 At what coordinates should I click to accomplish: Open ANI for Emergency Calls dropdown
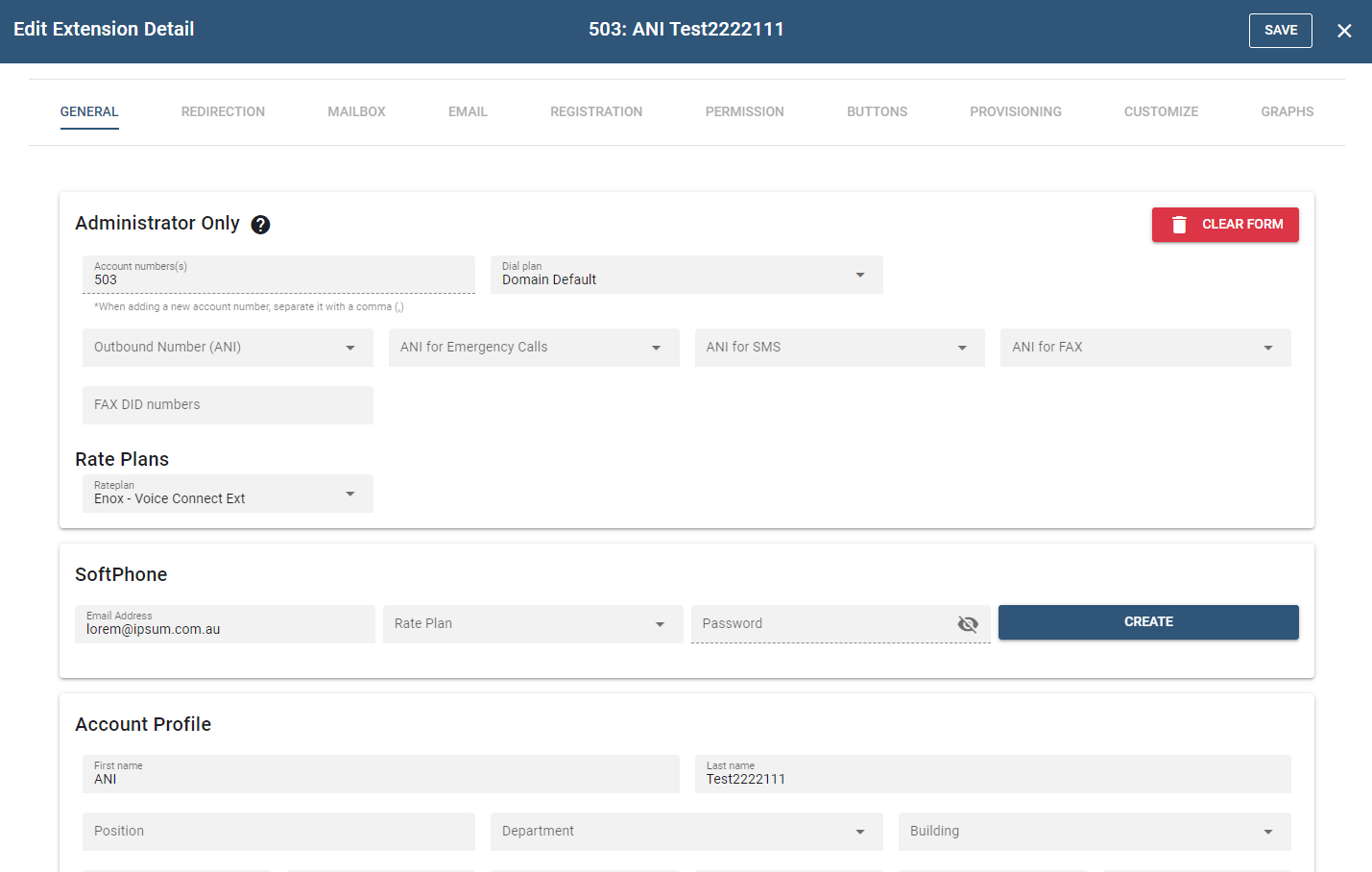533,348
